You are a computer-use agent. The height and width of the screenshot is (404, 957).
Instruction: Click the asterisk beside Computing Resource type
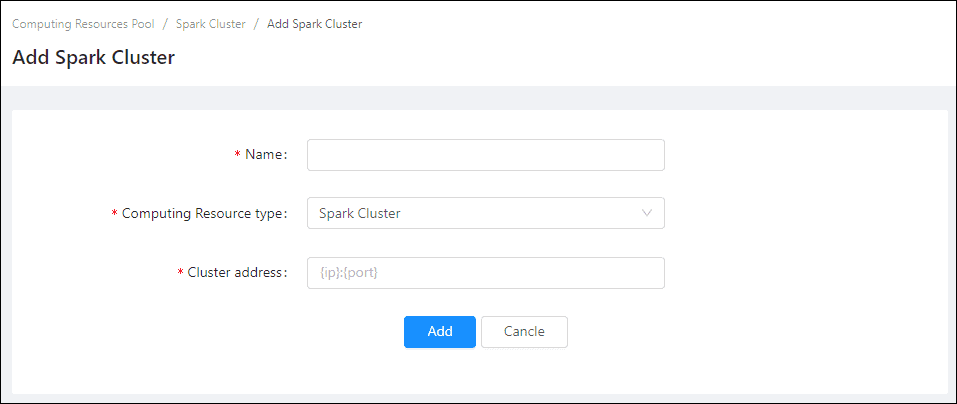point(114,214)
